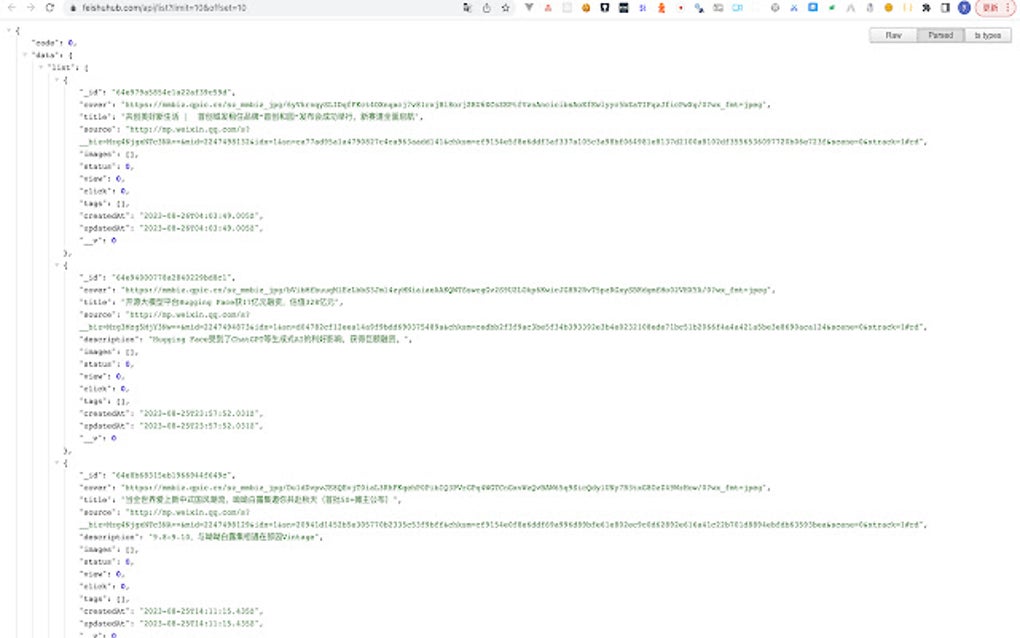Screen dimensions: 1020x638
Task: Collapse the "data" object node
Action: [x=25, y=55]
